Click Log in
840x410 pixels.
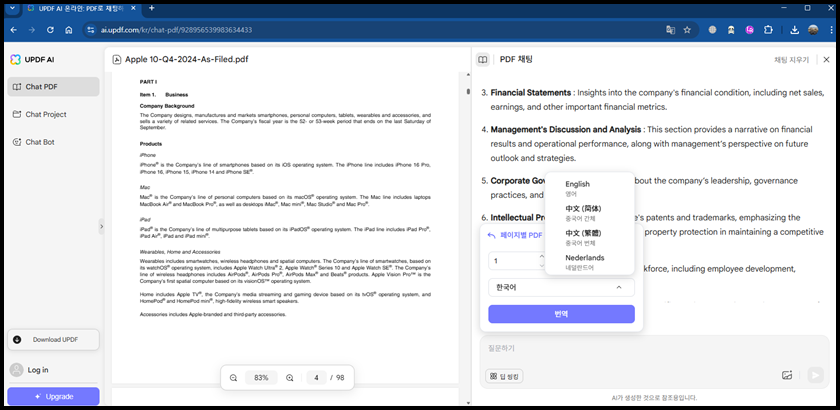(30, 370)
